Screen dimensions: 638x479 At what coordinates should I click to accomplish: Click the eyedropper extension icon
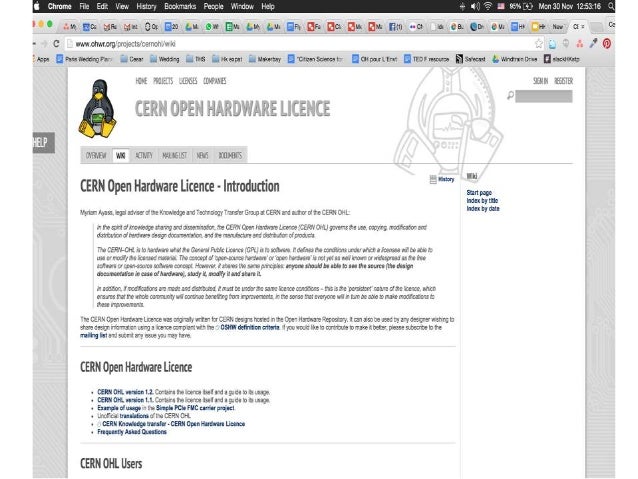click(593, 43)
